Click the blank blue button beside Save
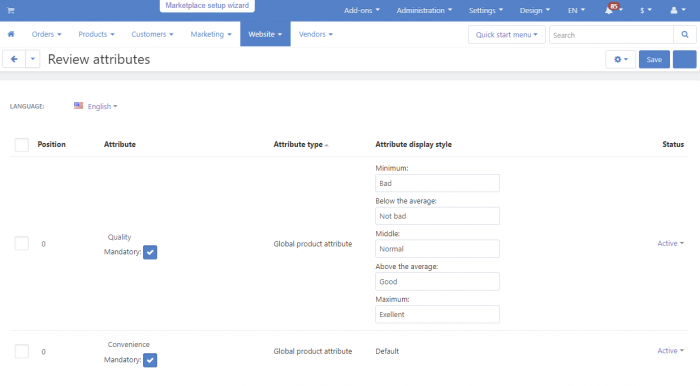This screenshot has height=386, width=700. click(684, 59)
